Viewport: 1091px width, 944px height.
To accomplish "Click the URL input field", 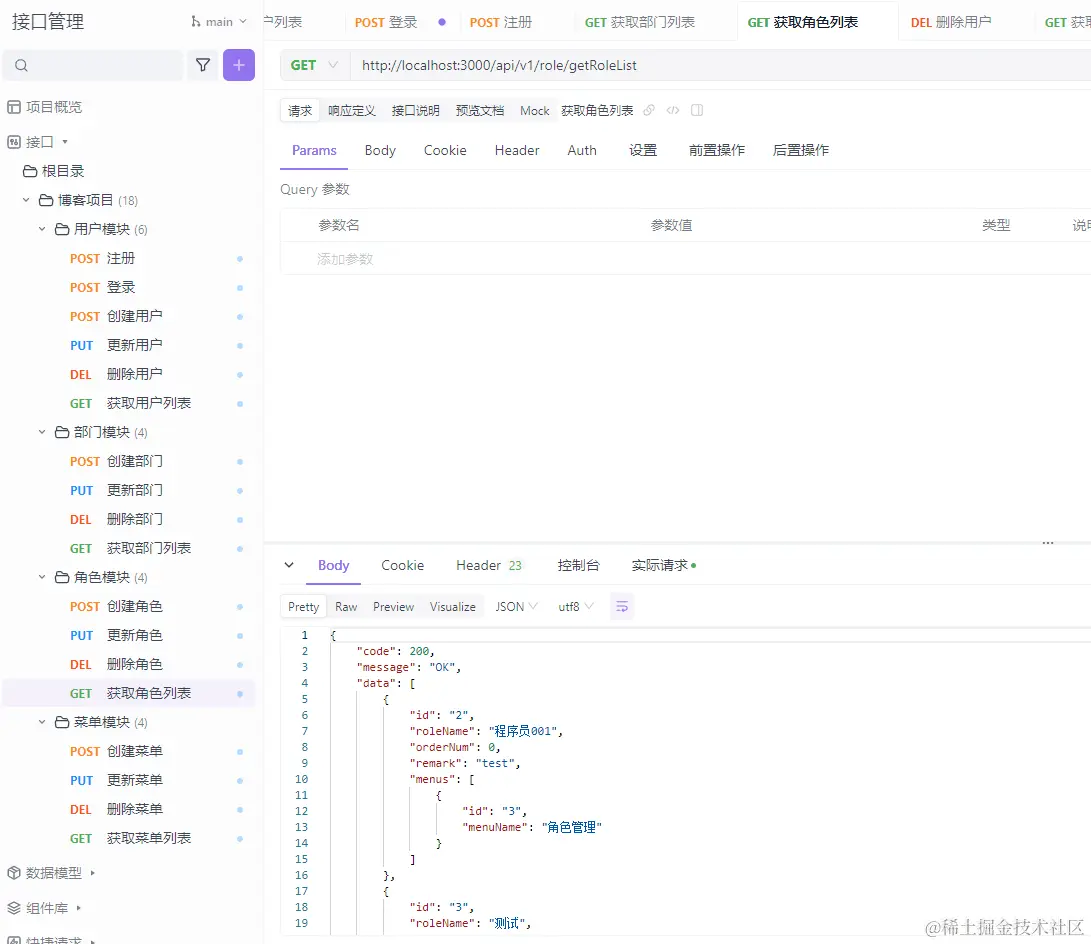I will click(x=721, y=65).
